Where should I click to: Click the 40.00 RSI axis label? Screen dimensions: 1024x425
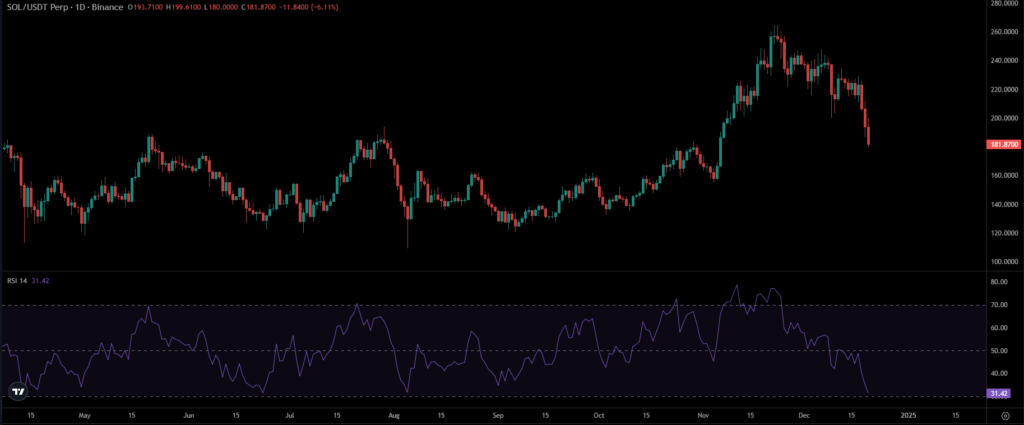(x=1000, y=374)
